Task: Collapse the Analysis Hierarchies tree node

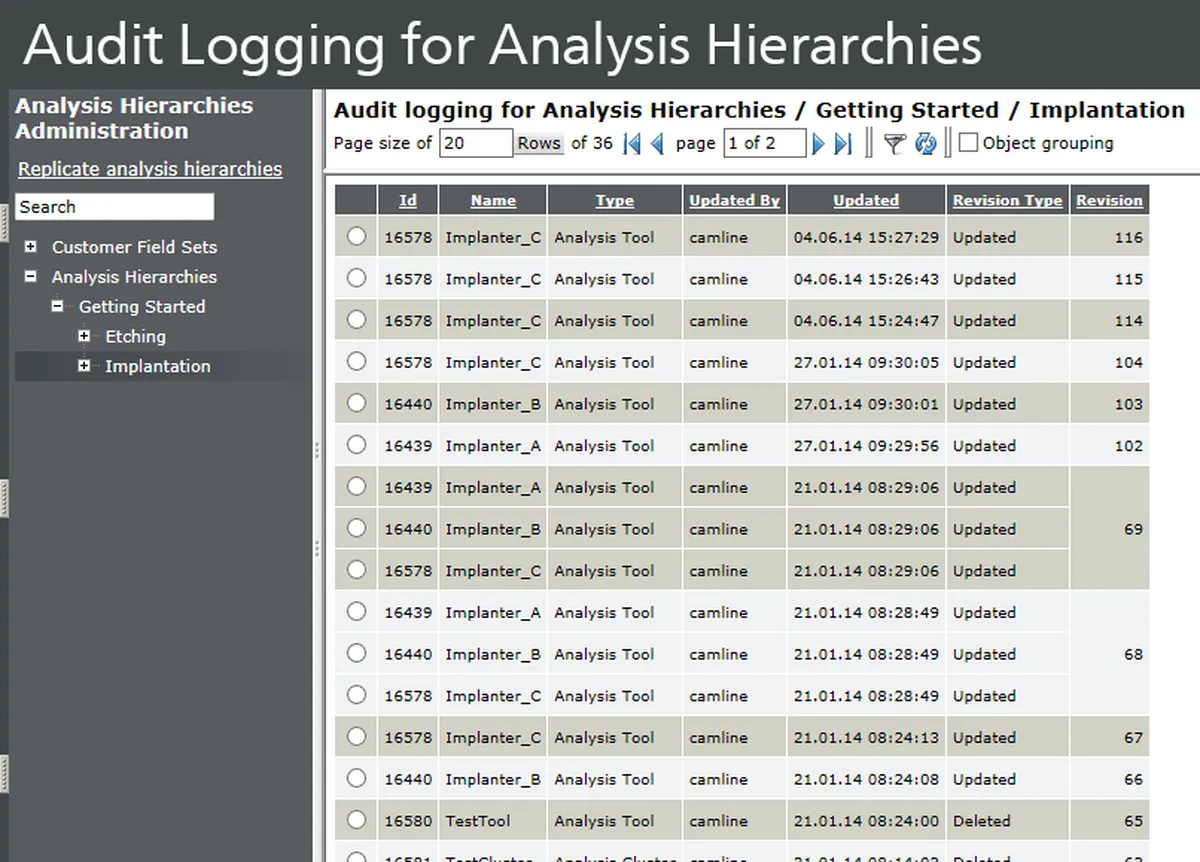Action: point(31,276)
